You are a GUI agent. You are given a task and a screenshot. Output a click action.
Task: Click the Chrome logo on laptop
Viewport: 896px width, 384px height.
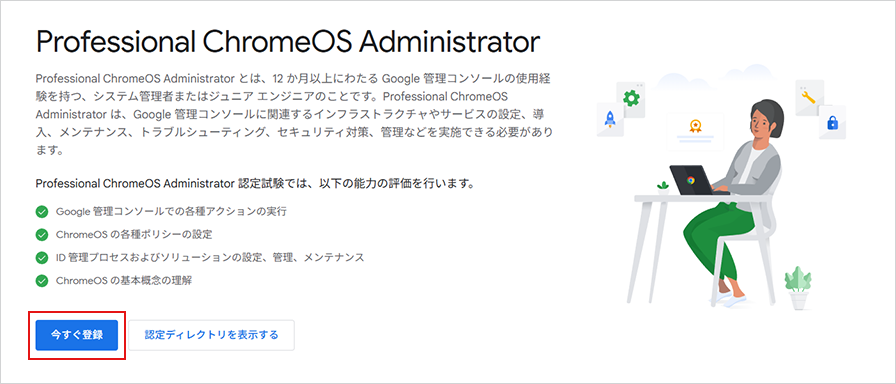(x=691, y=179)
